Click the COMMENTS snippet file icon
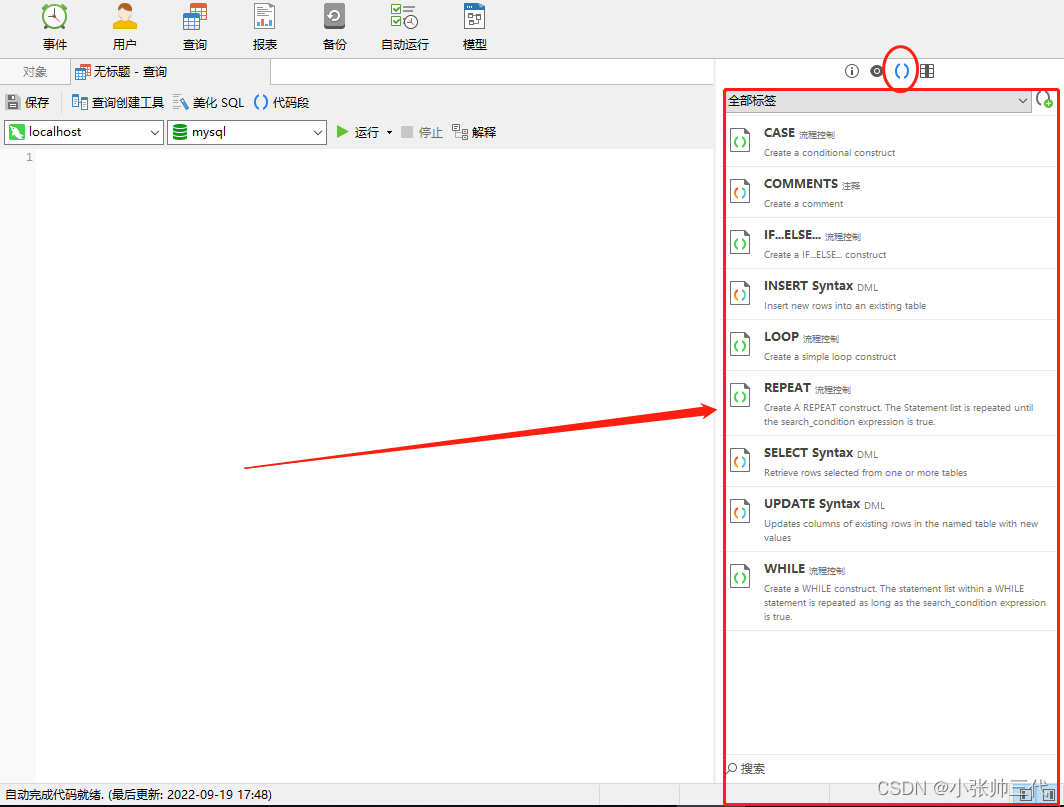 click(740, 191)
